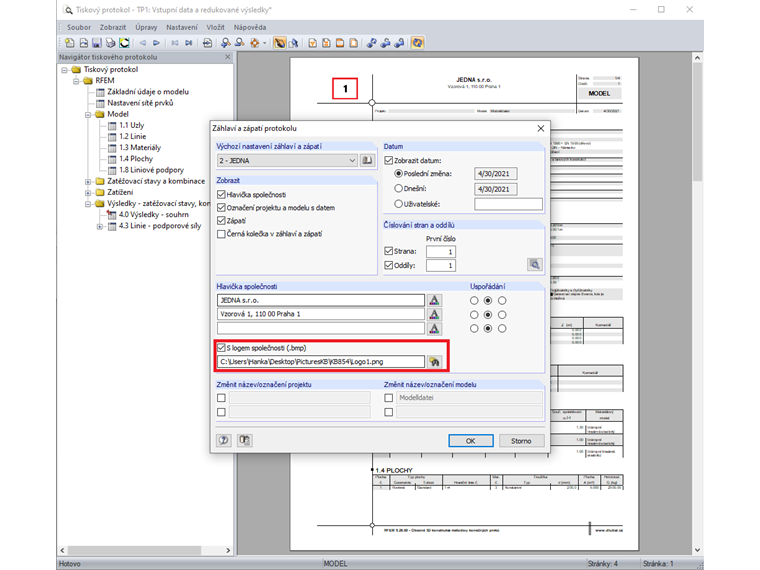This screenshot has width=760, height=570.
Task: Click the save diskette icon in toolbar
Action: (97, 43)
